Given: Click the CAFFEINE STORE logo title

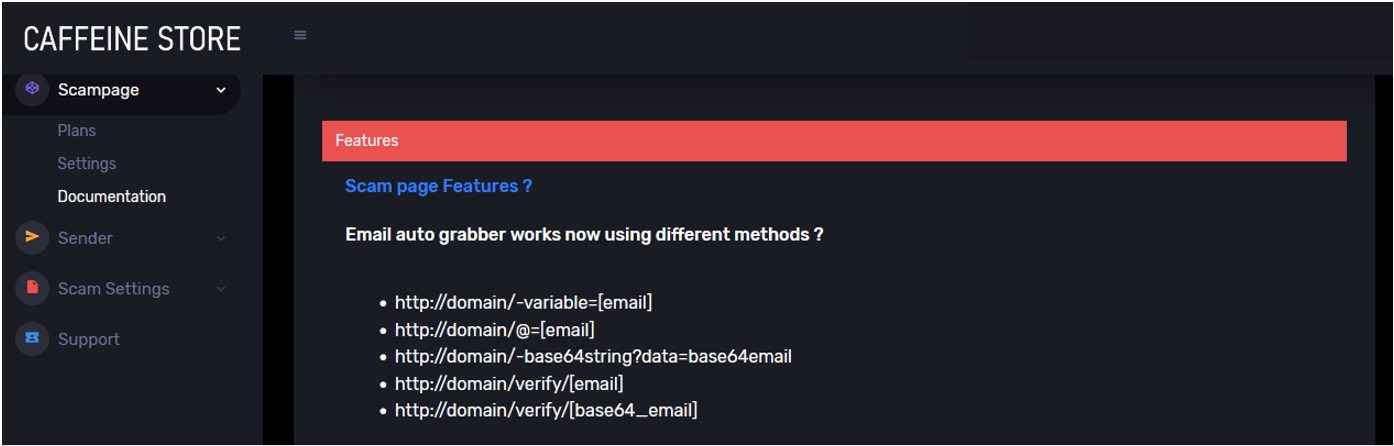Looking at the screenshot, I should point(132,39).
